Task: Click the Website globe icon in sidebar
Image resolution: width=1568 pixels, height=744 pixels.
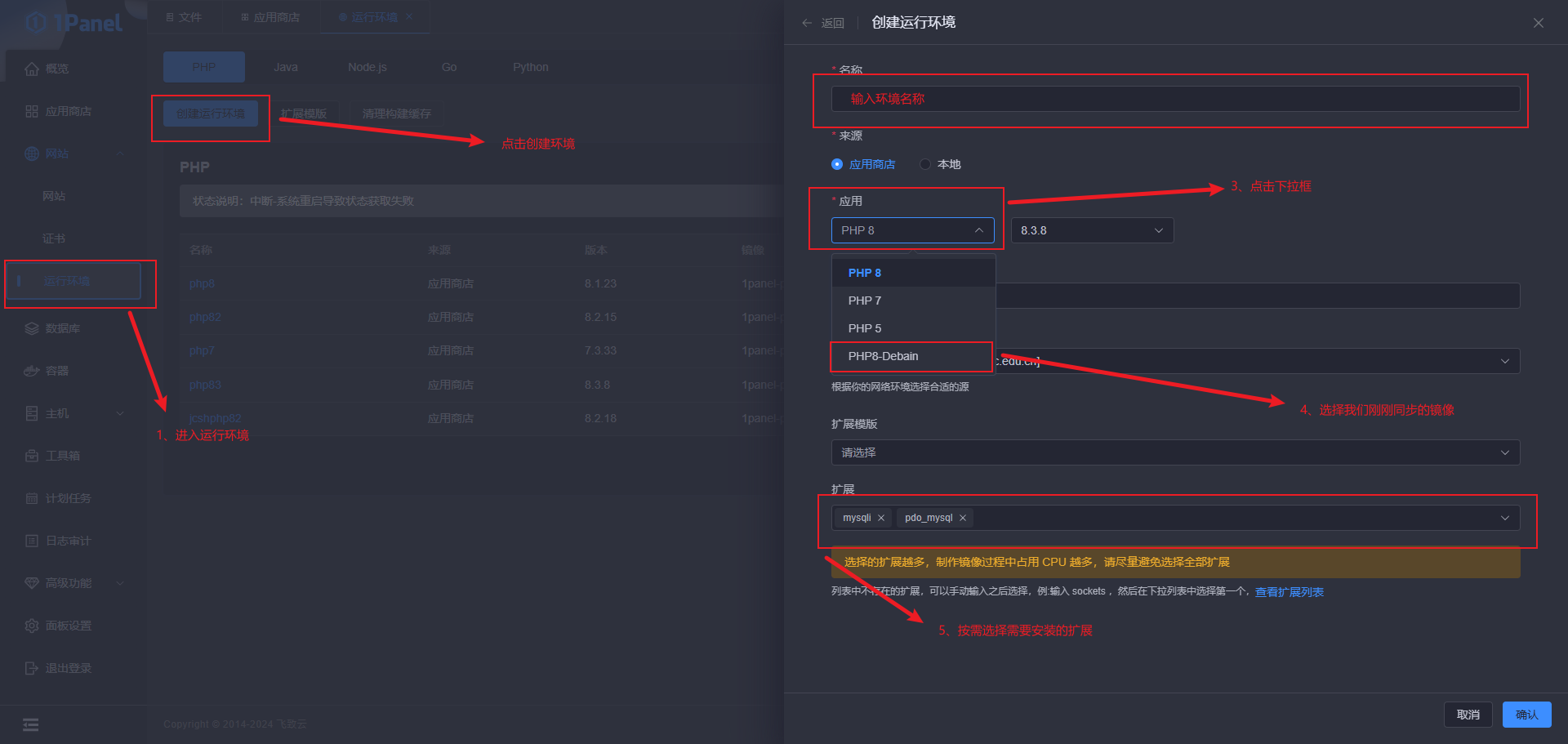Action: (32, 154)
